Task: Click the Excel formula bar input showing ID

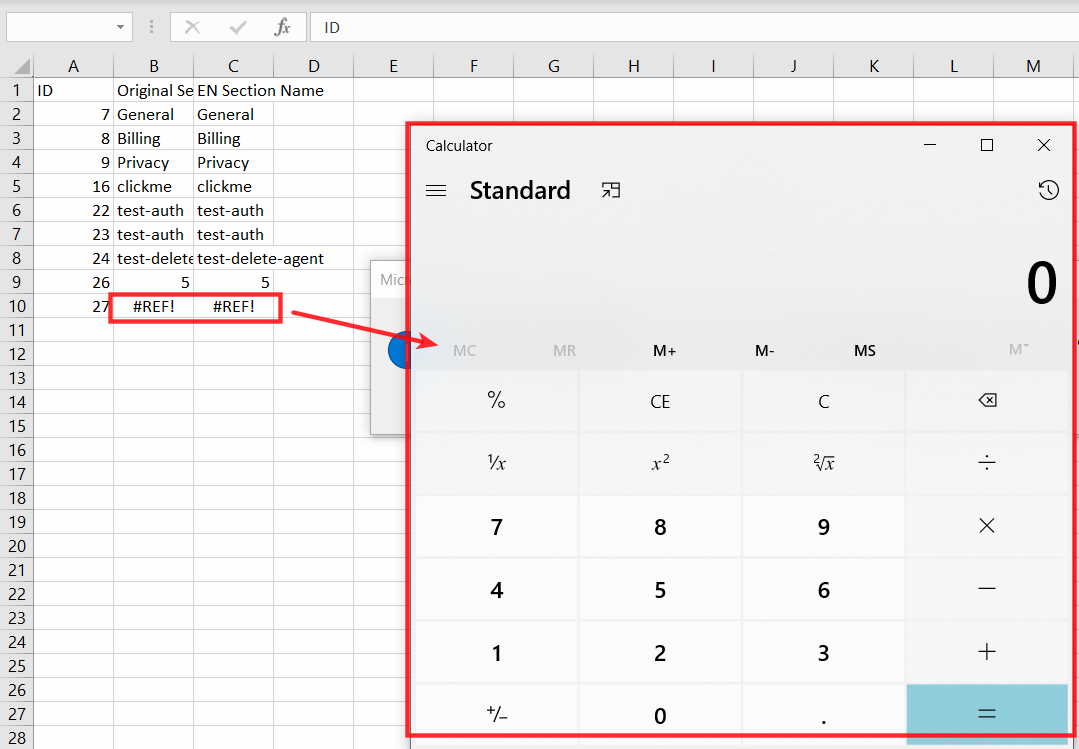Action: (x=694, y=28)
